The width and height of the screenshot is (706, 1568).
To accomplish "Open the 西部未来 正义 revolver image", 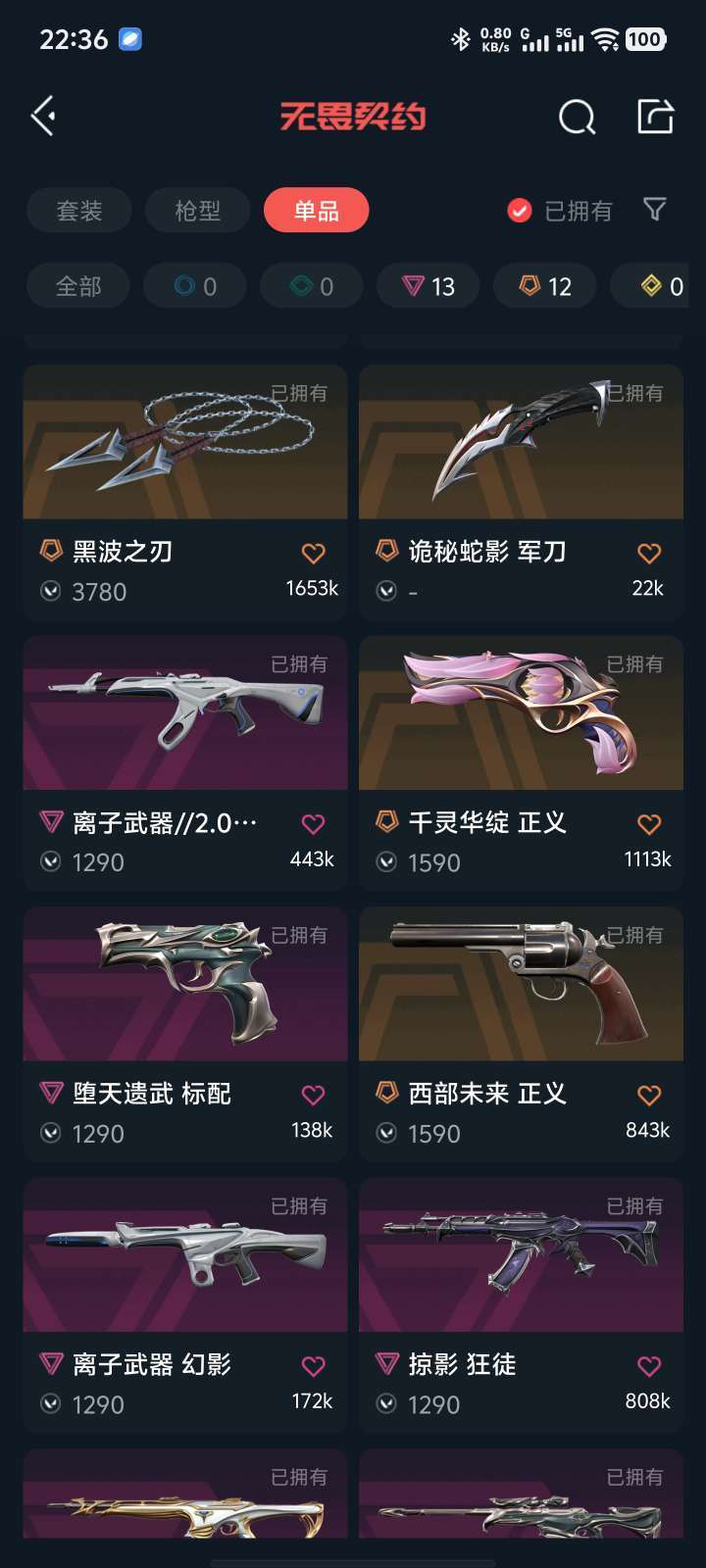I will (x=521, y=984).
